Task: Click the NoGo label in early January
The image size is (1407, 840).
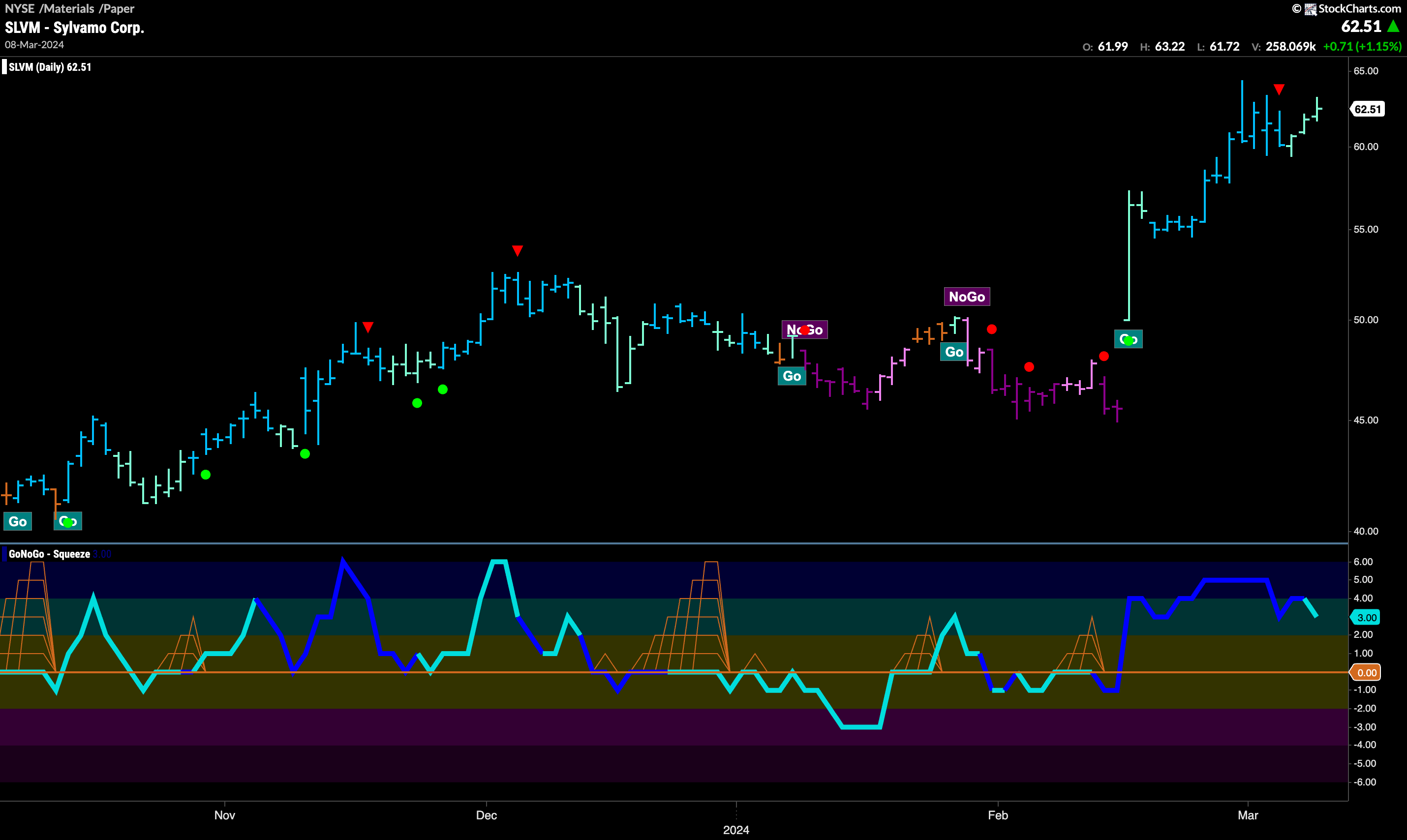Action: pyautogui.click(x=804, y=330)
